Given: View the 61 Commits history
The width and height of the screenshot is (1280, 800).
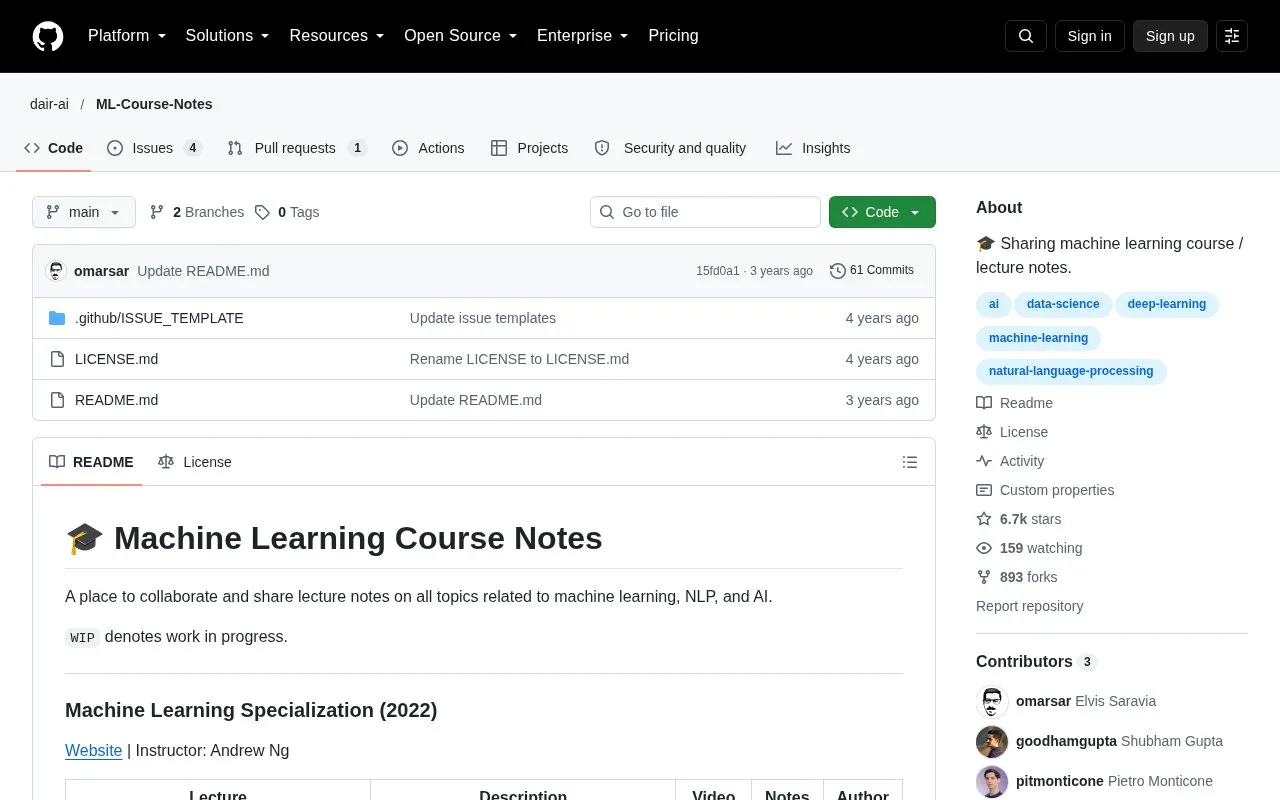Looking at the screenshot, I should coord(872,270).
